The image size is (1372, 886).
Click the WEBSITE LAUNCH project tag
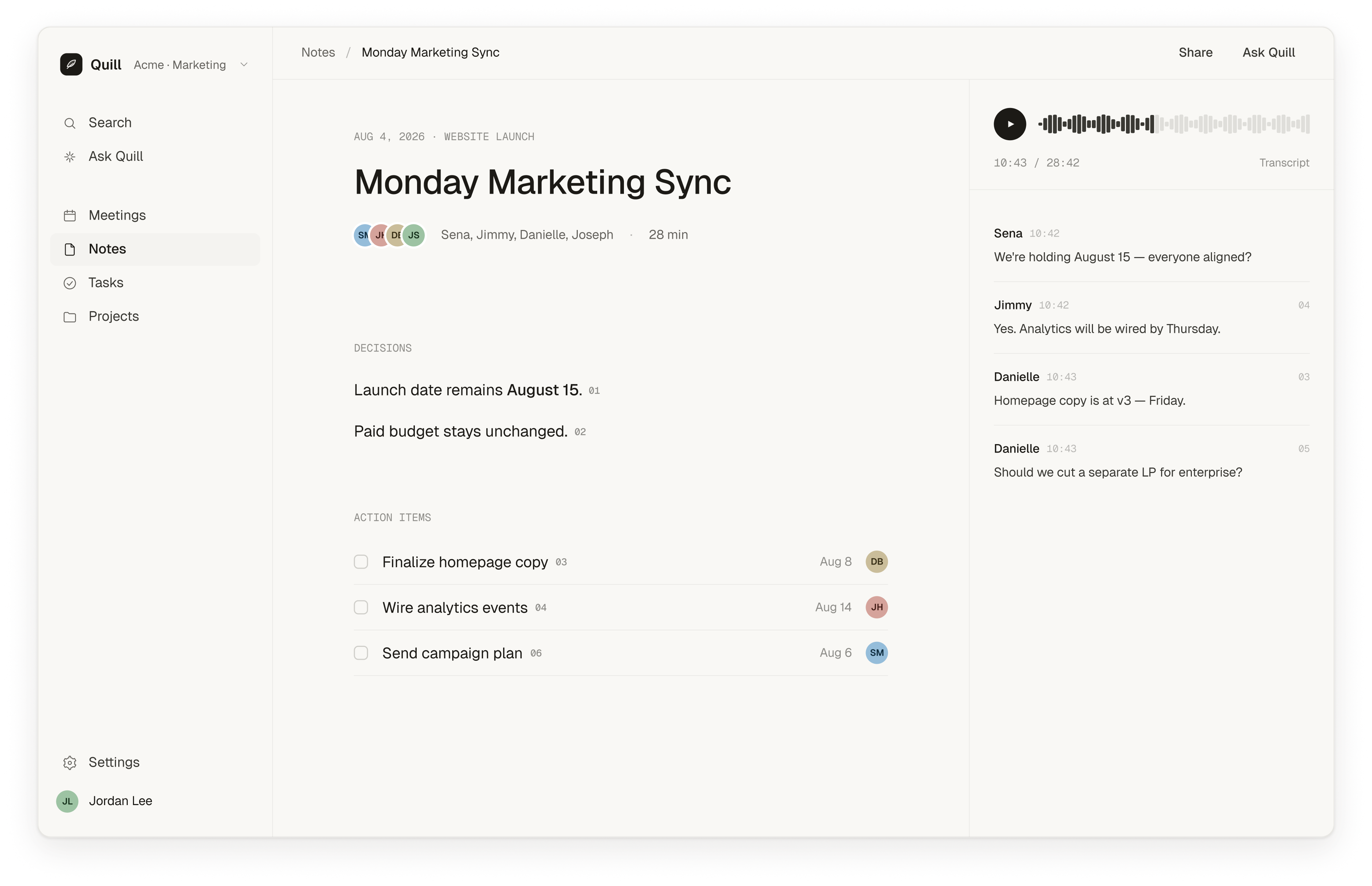[488, 137]
